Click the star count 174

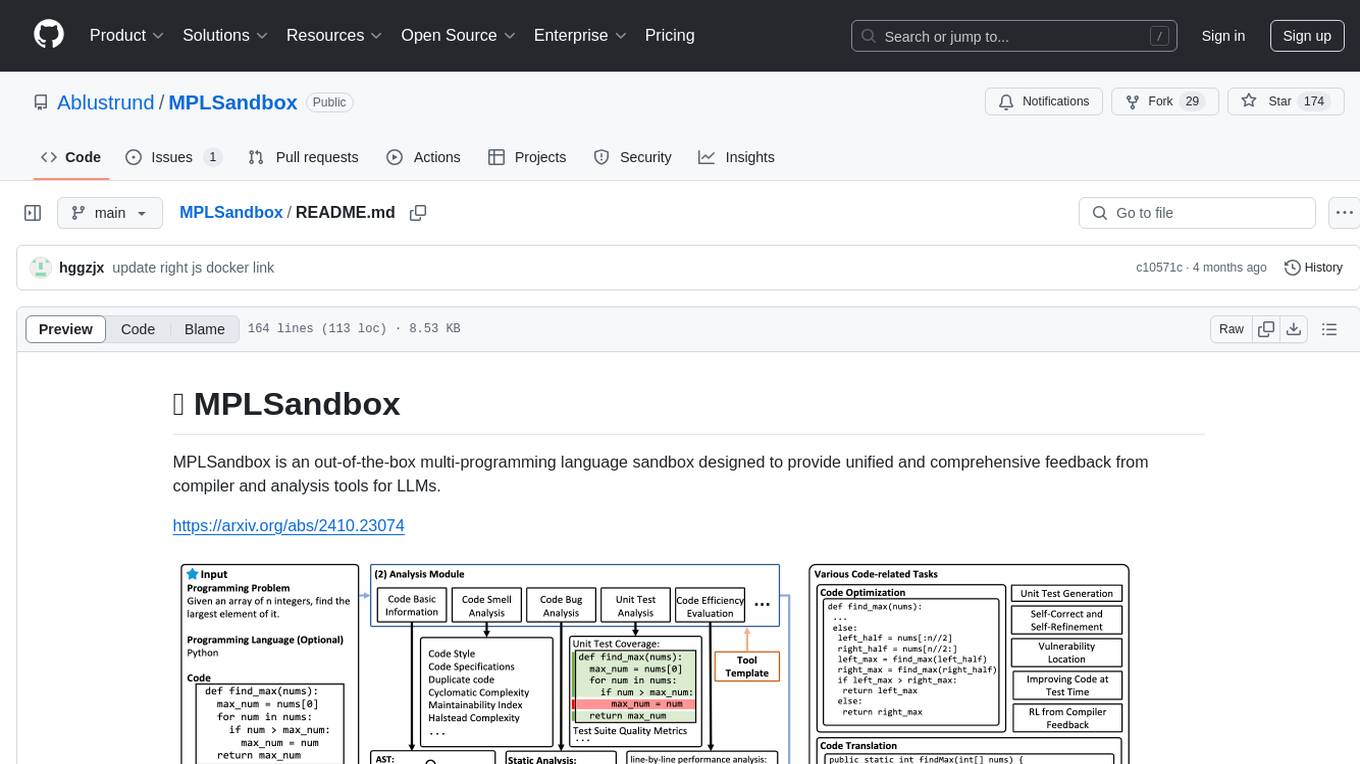pyautogui.click(x=1314, y=102)
